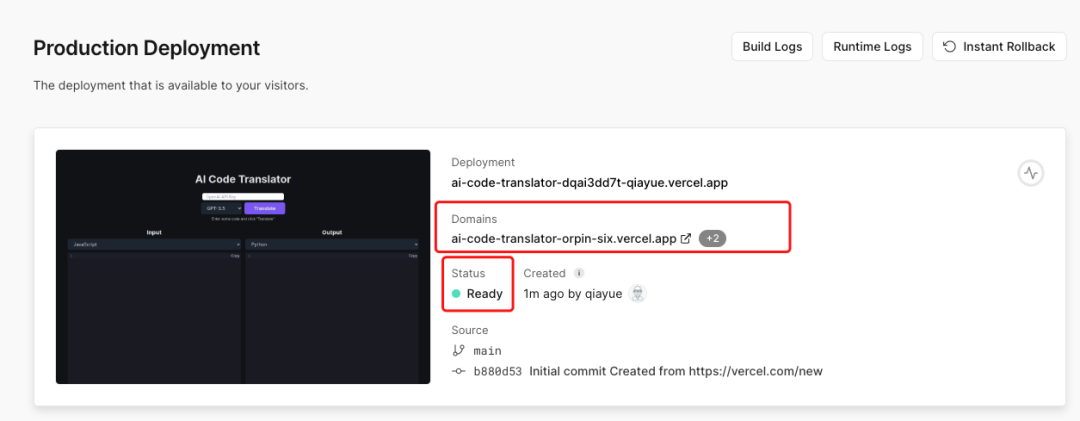This screenshot has height=421, width=1080.
Task: Expand the +2 additional domains badge
Action: [713, 239]
